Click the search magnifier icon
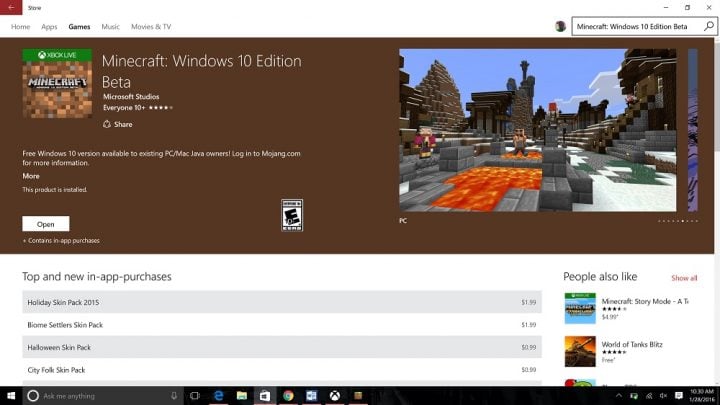Screen dimensions: 720x405 click(x=709, y=26)
